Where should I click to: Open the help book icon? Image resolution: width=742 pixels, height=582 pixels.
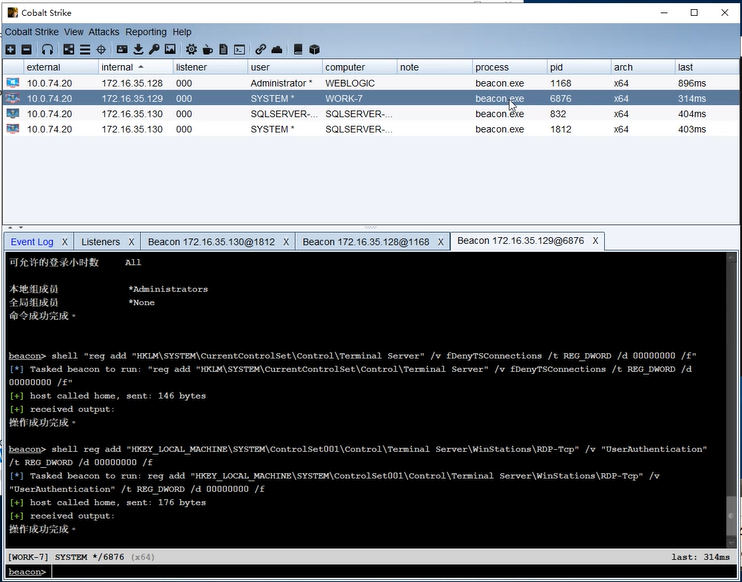click(x=298, y=49)
